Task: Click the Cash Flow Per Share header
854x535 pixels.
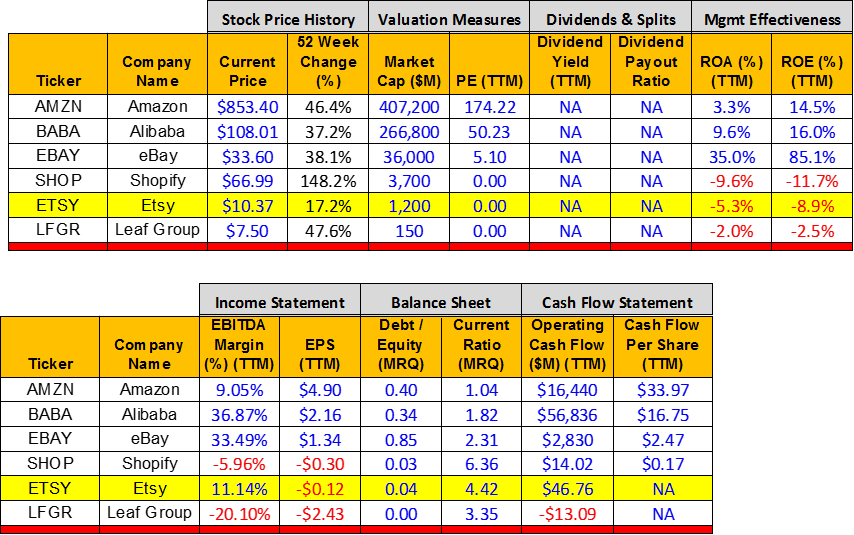Action: (662, 345)
